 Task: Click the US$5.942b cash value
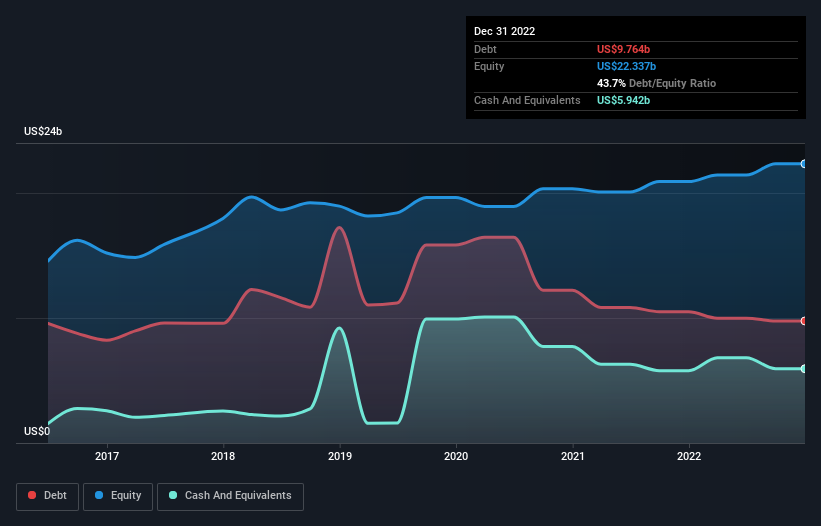click(623, 100)
